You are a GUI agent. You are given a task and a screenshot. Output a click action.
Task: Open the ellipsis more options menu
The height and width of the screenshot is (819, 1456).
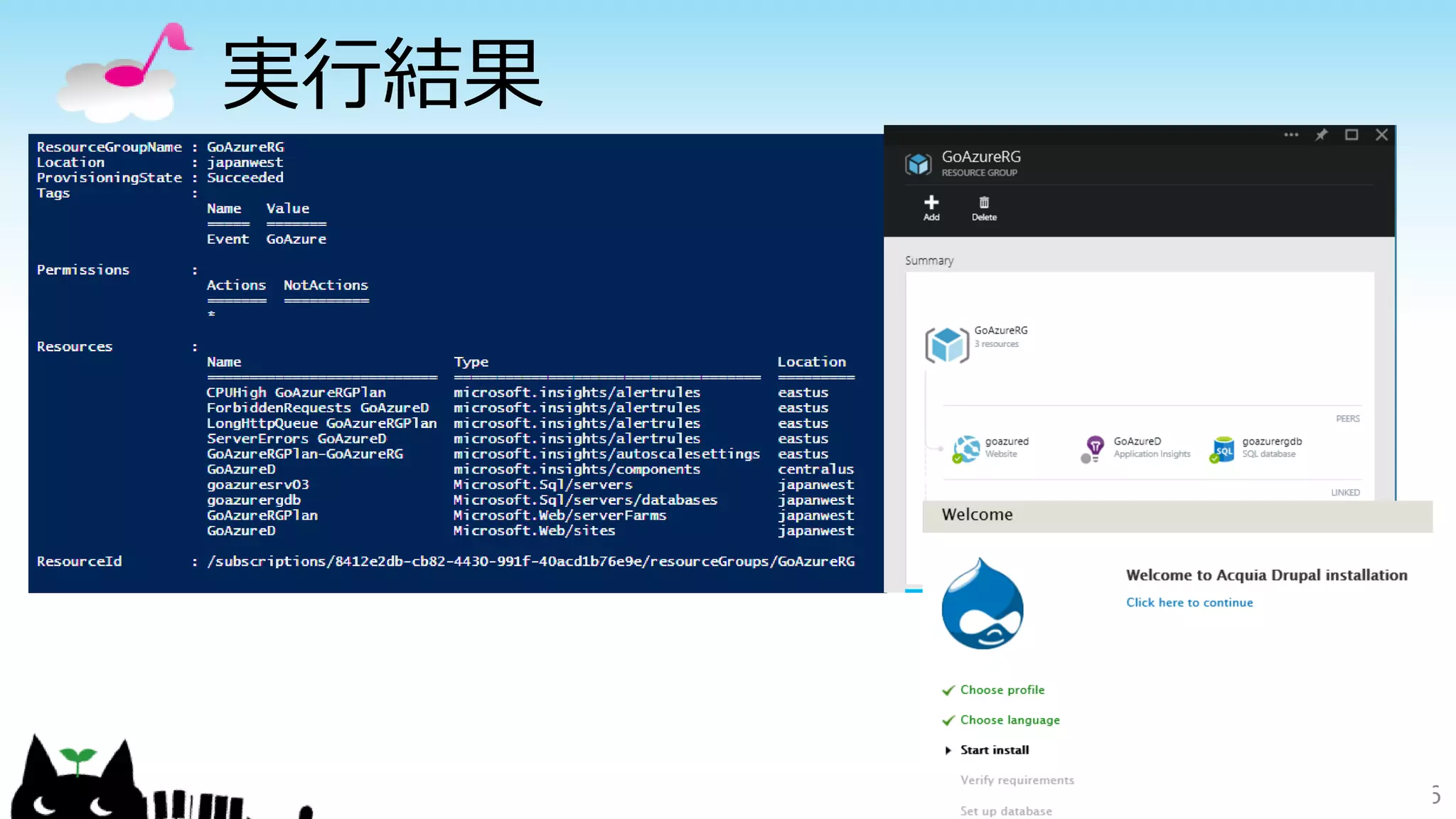pyautogui.click(x=1291, y=135)
